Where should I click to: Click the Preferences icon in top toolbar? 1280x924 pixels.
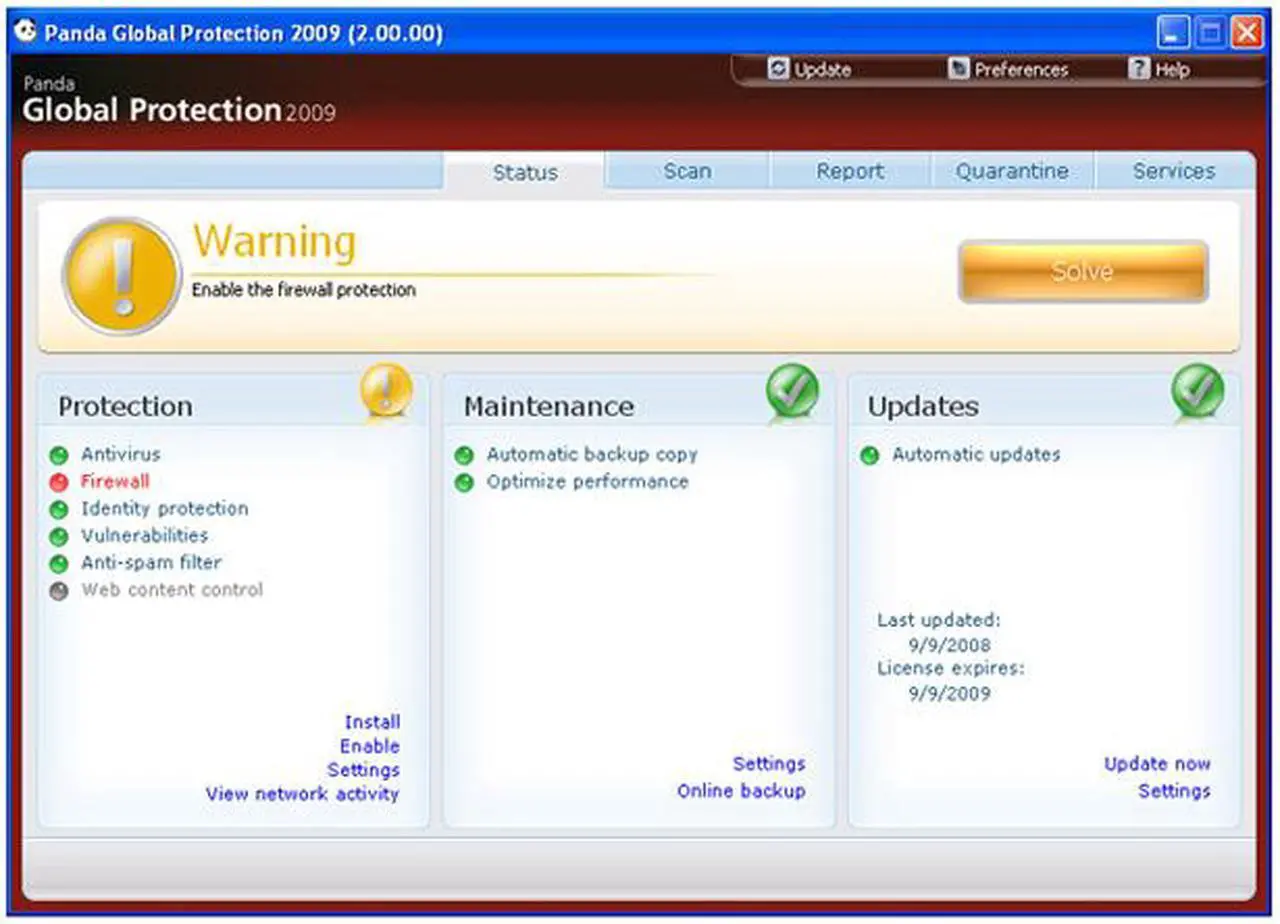959,69
